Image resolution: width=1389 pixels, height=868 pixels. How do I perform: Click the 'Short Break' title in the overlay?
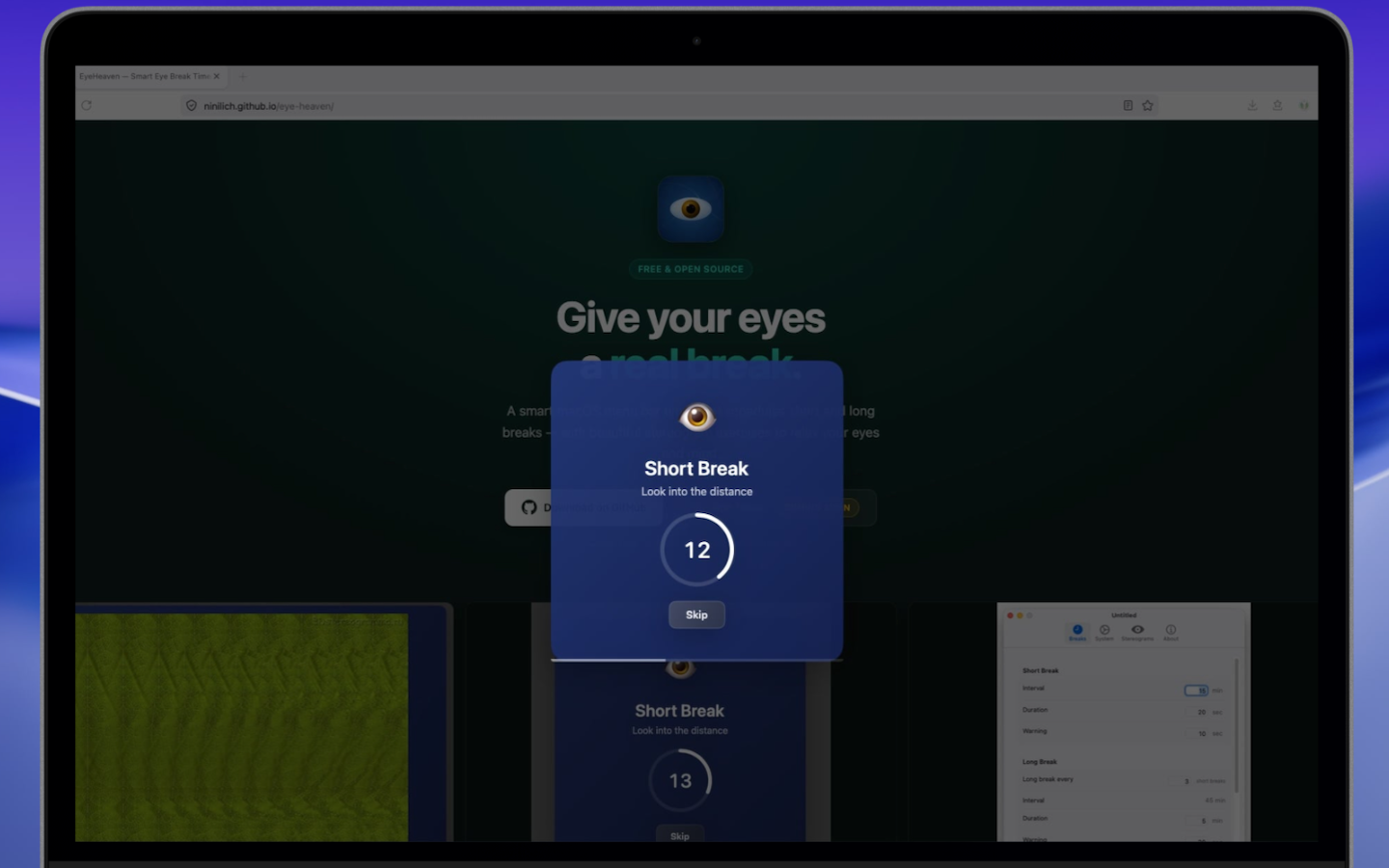[696, 468]
